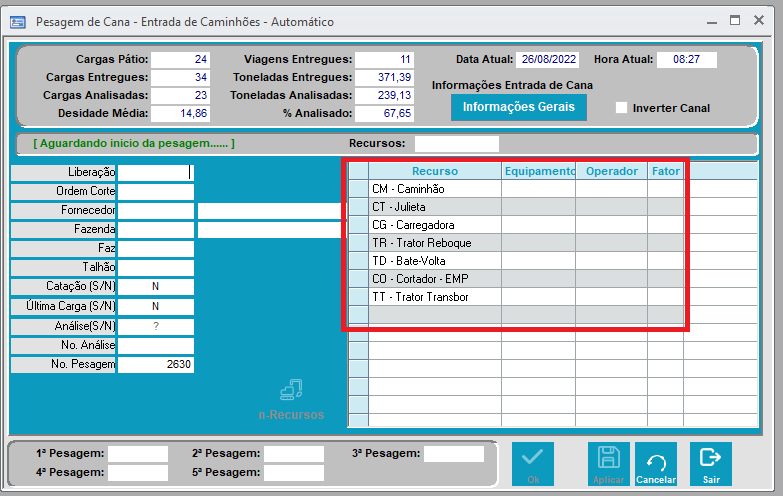Focus the Fornecedor code field
This screenshot has width=783, height=496.
pos(156,210)
